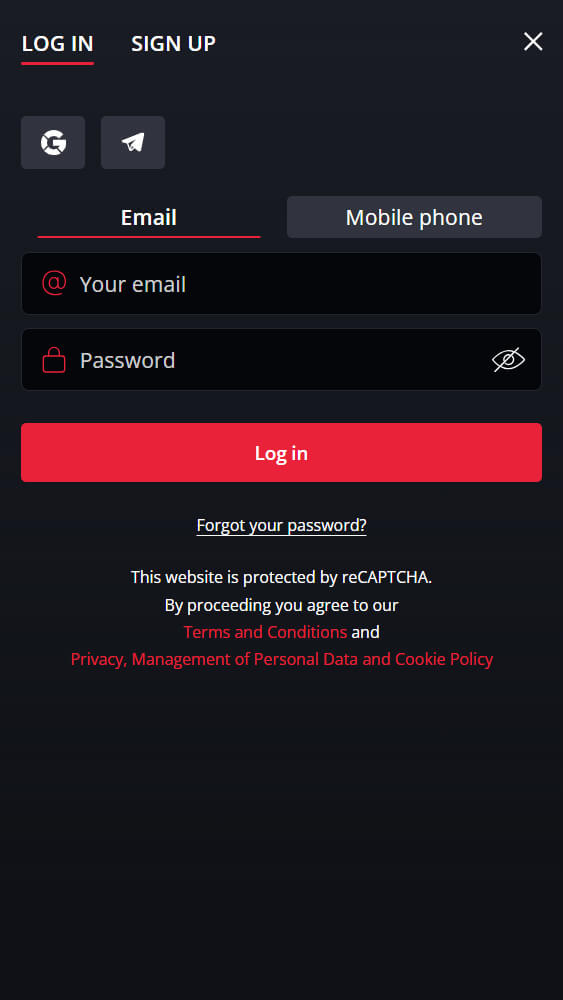Viewport: 563px width, 1000px height.
Task: Open the Forgot your password? link
Action: (281, 526)
